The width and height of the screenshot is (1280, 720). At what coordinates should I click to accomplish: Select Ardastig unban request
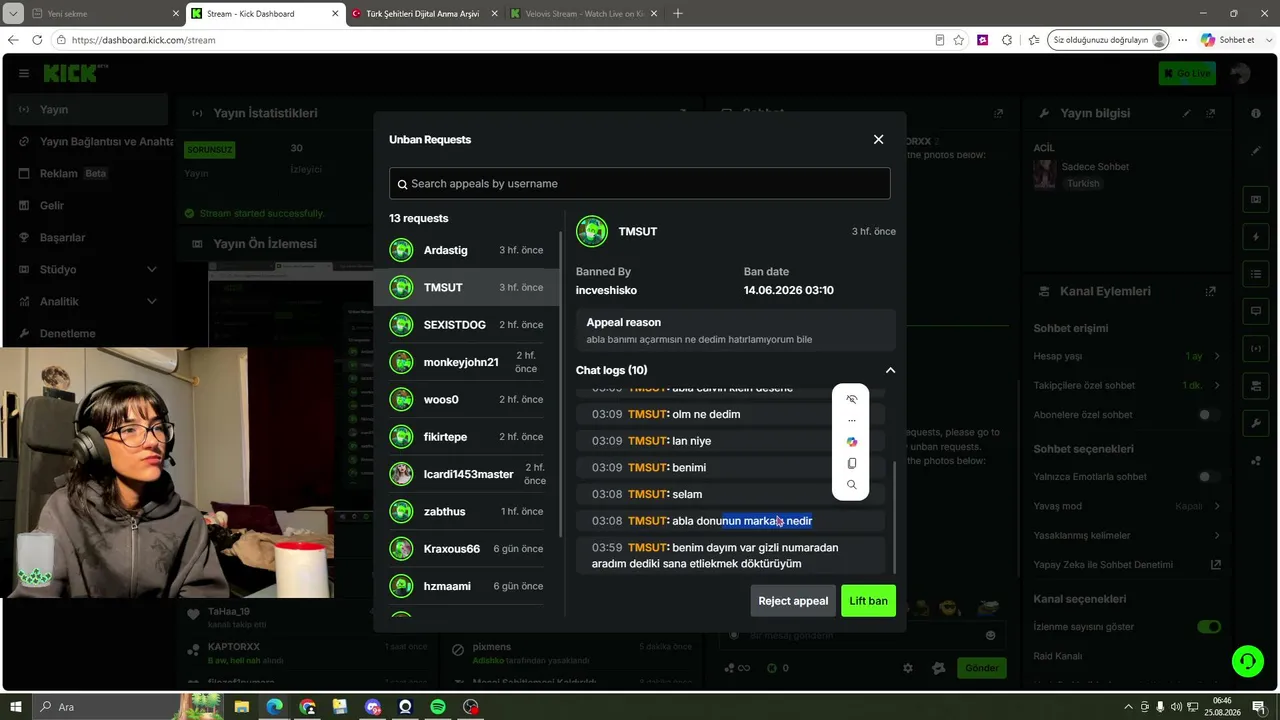click(466, 250)
